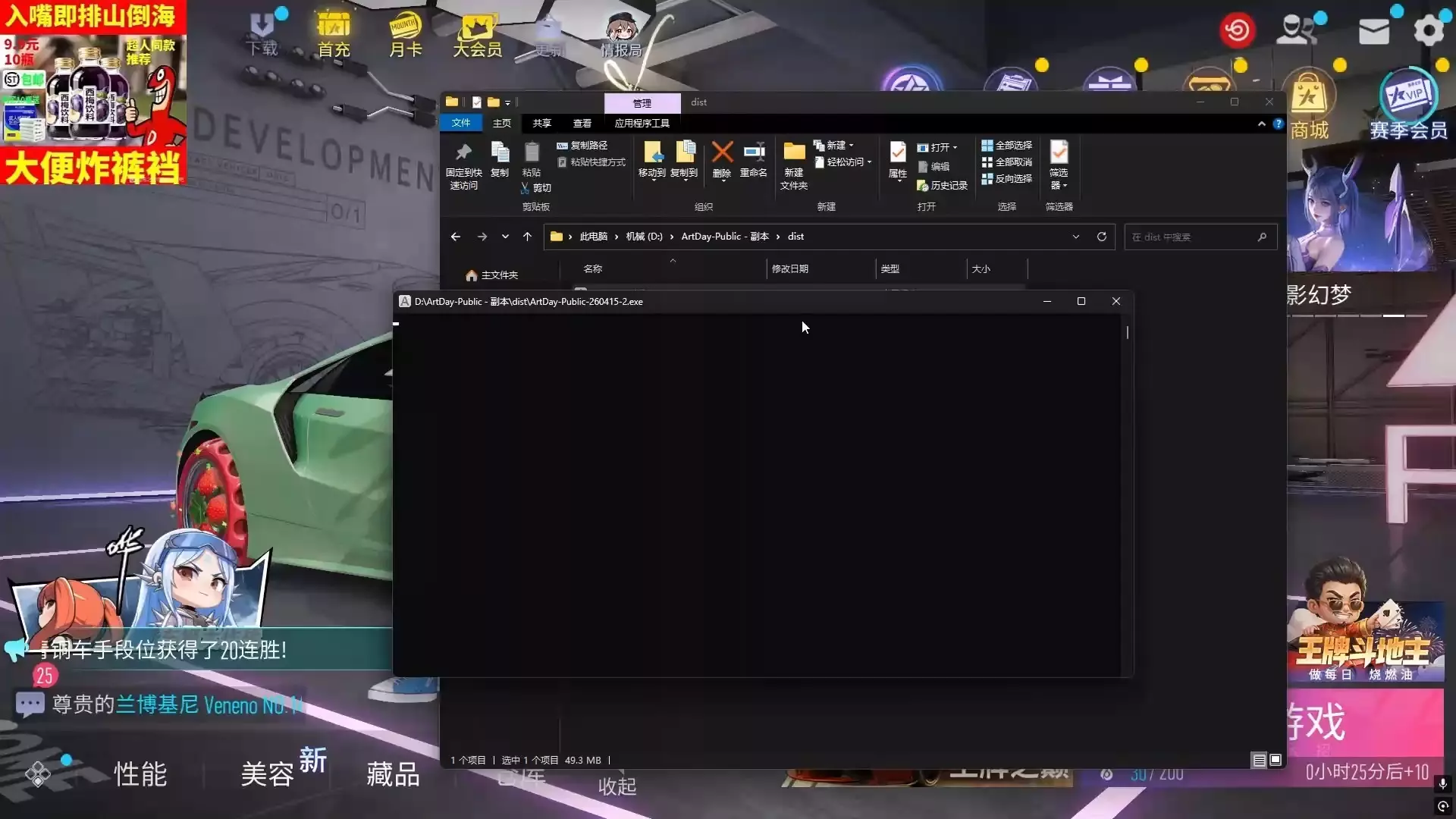This screenshot has height=819, width=1456.
Task: Open the Share (共享) ribbon tab
Action: coord(541,123)
